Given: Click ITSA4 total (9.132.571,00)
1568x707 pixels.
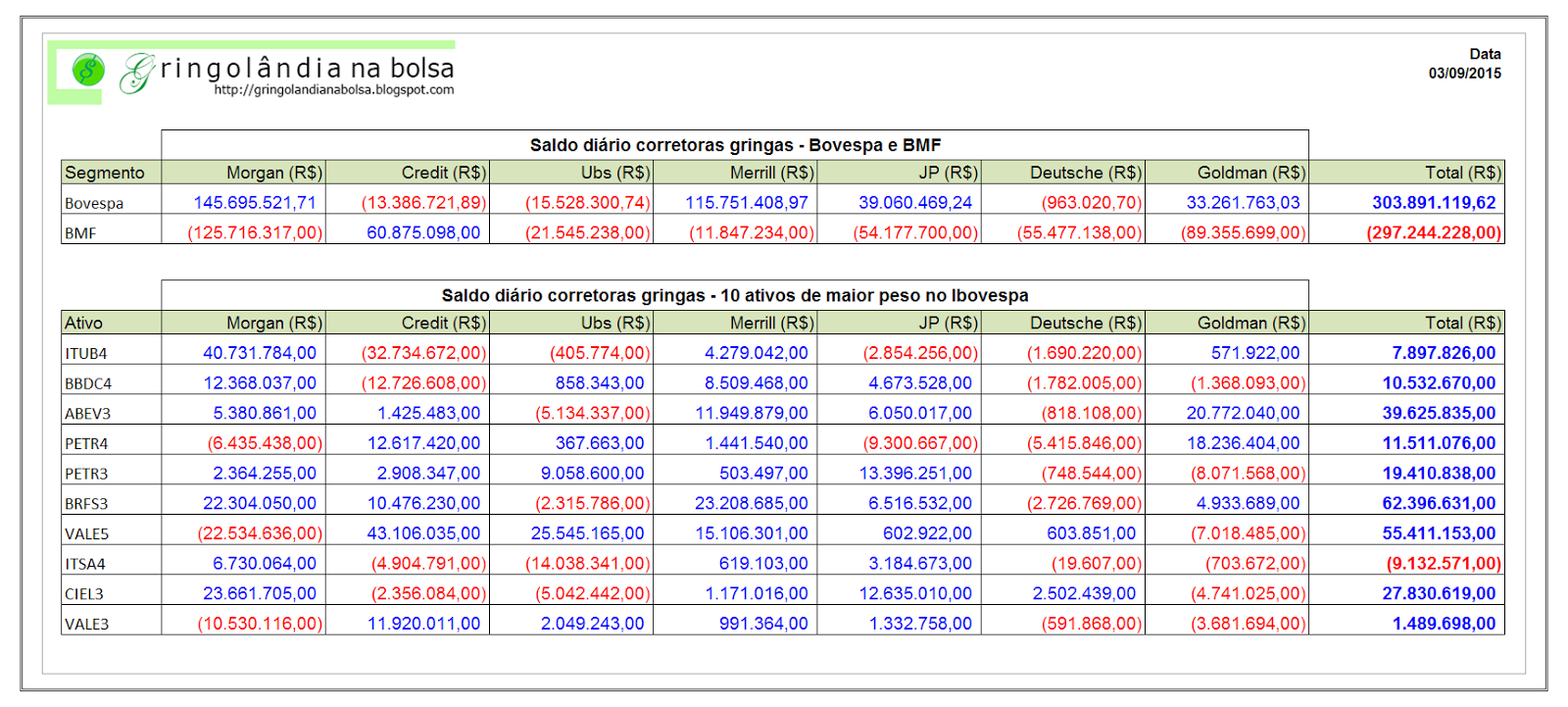Looking at the screenshot, I should click(1444, 564).
